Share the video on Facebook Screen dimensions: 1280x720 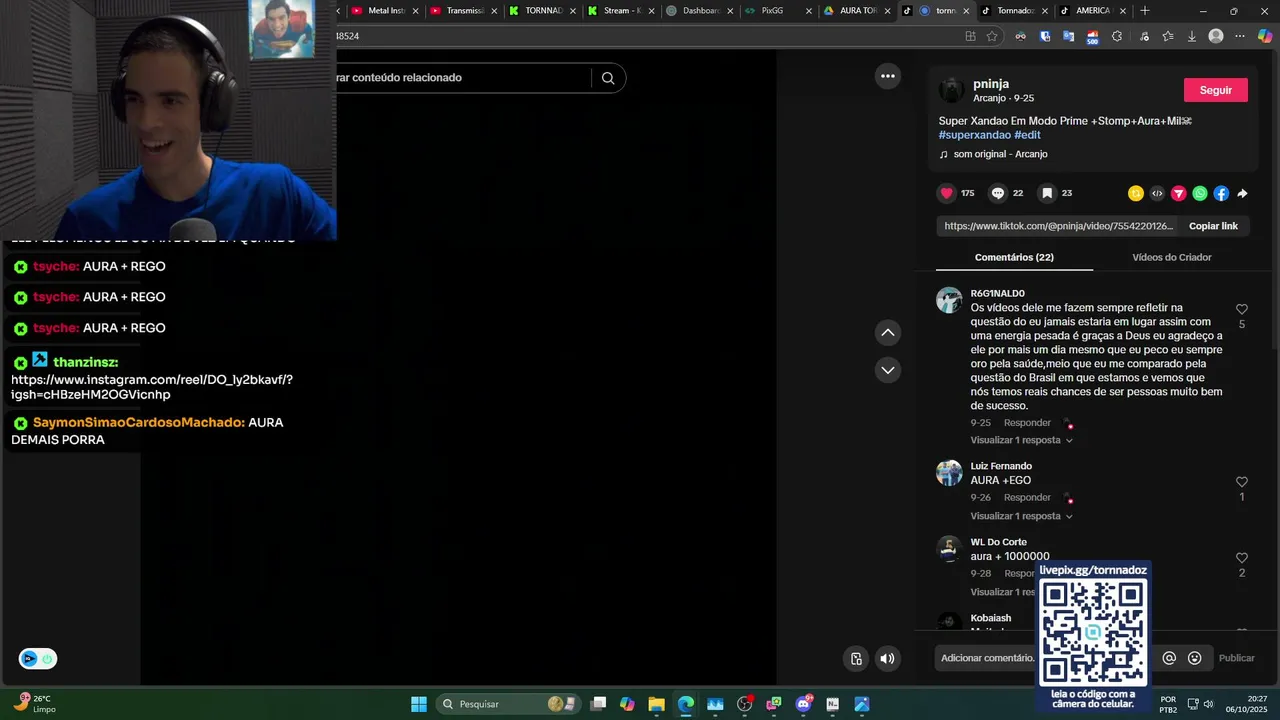(x=1221, y=193)
